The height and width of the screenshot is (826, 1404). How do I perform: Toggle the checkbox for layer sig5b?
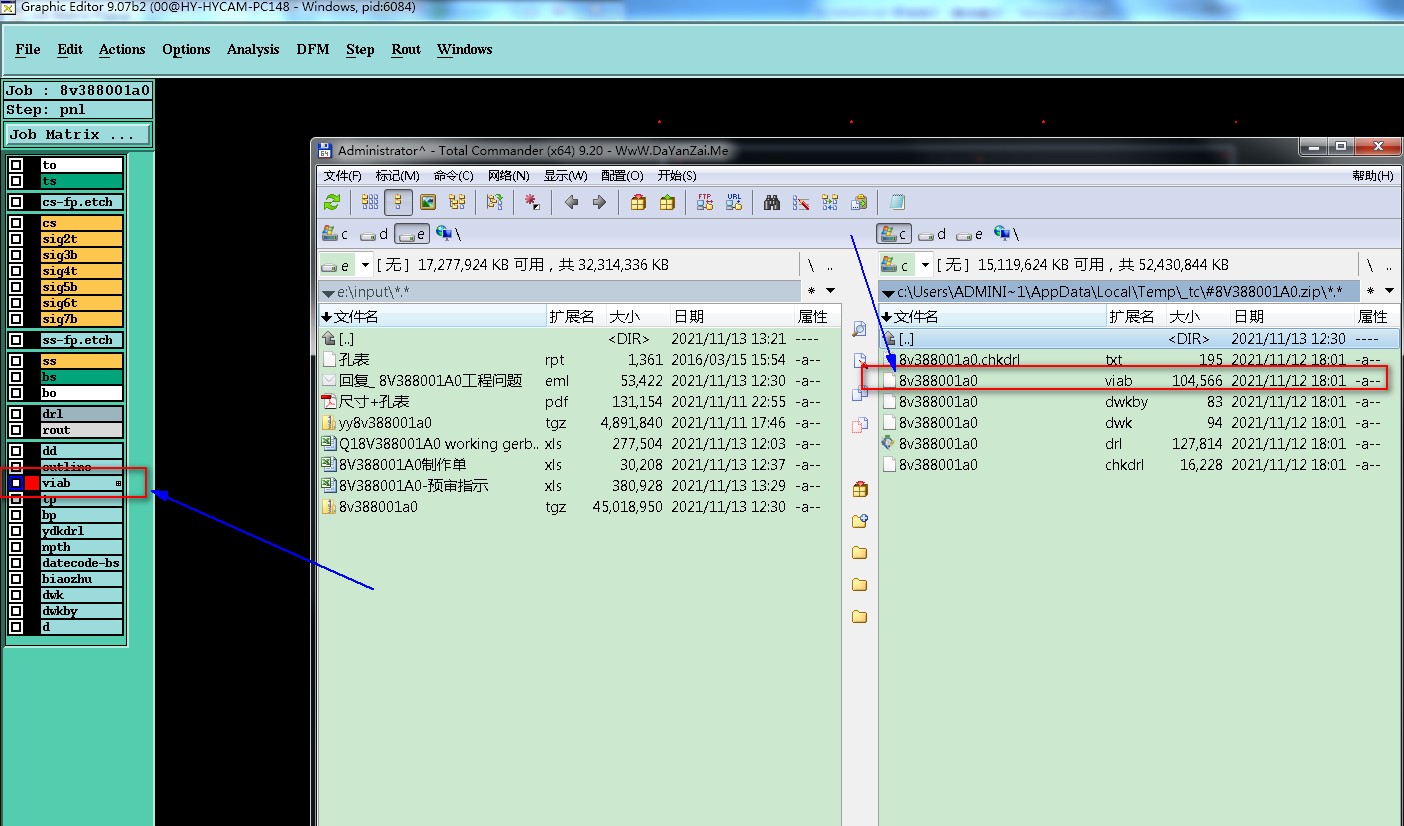point(16,287)
